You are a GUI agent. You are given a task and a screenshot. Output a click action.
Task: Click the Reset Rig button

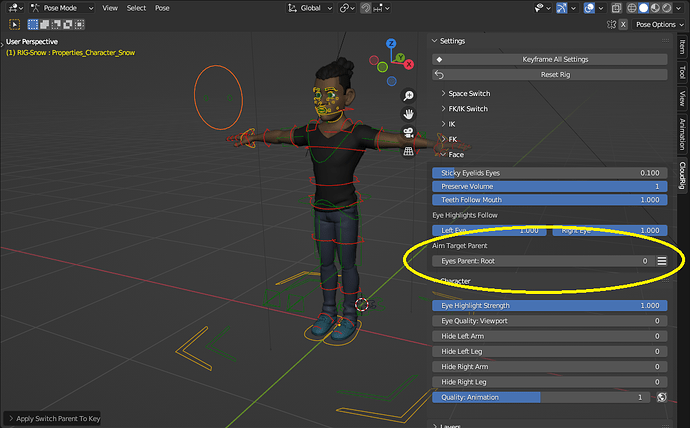coord(550,75)
